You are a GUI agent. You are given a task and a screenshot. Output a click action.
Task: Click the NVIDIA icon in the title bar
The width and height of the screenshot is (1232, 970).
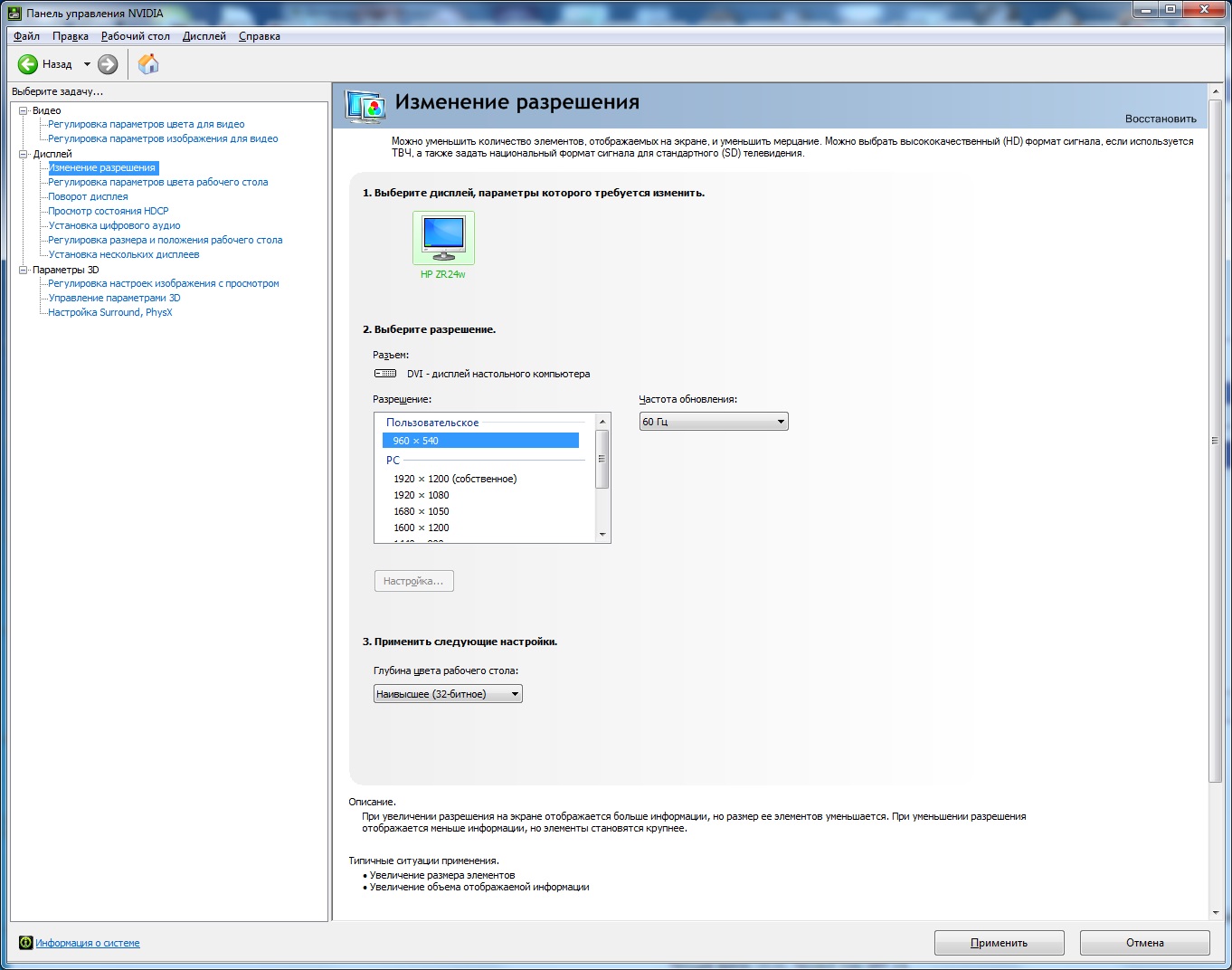pyautogui.click(x=14, y=14)
